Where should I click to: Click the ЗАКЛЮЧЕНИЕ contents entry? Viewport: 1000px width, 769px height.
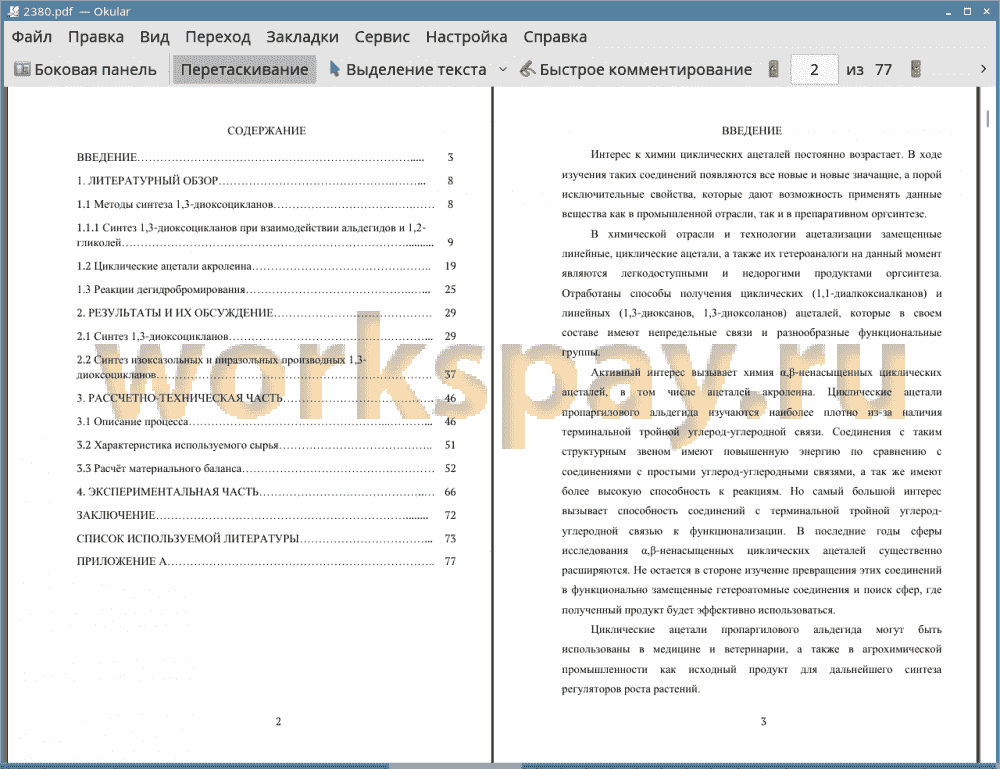(x=266, y=515)
